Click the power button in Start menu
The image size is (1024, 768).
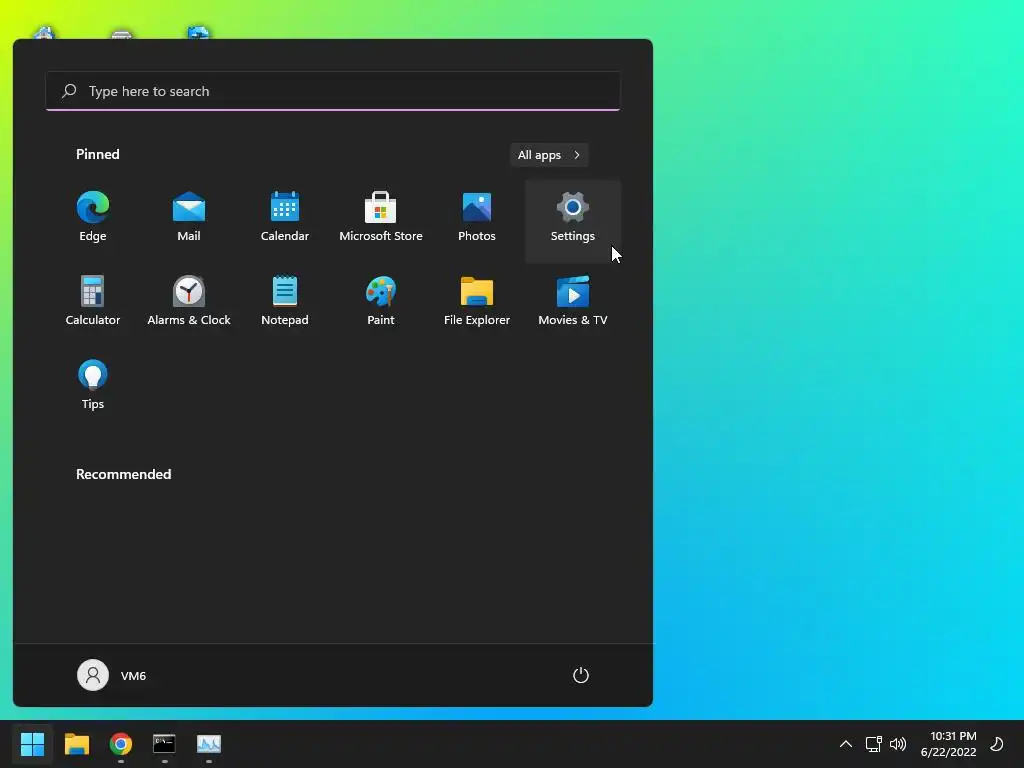(x=581, y=675)
